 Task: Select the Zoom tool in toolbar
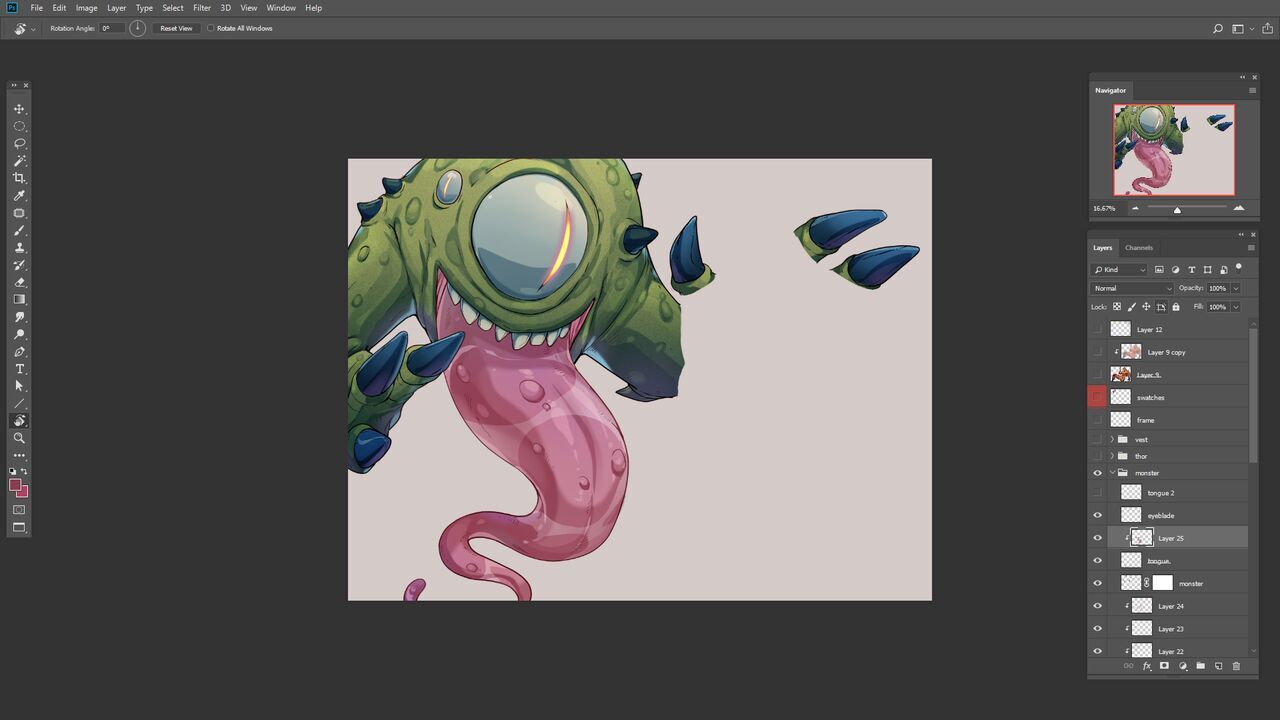tap(19, 438)
